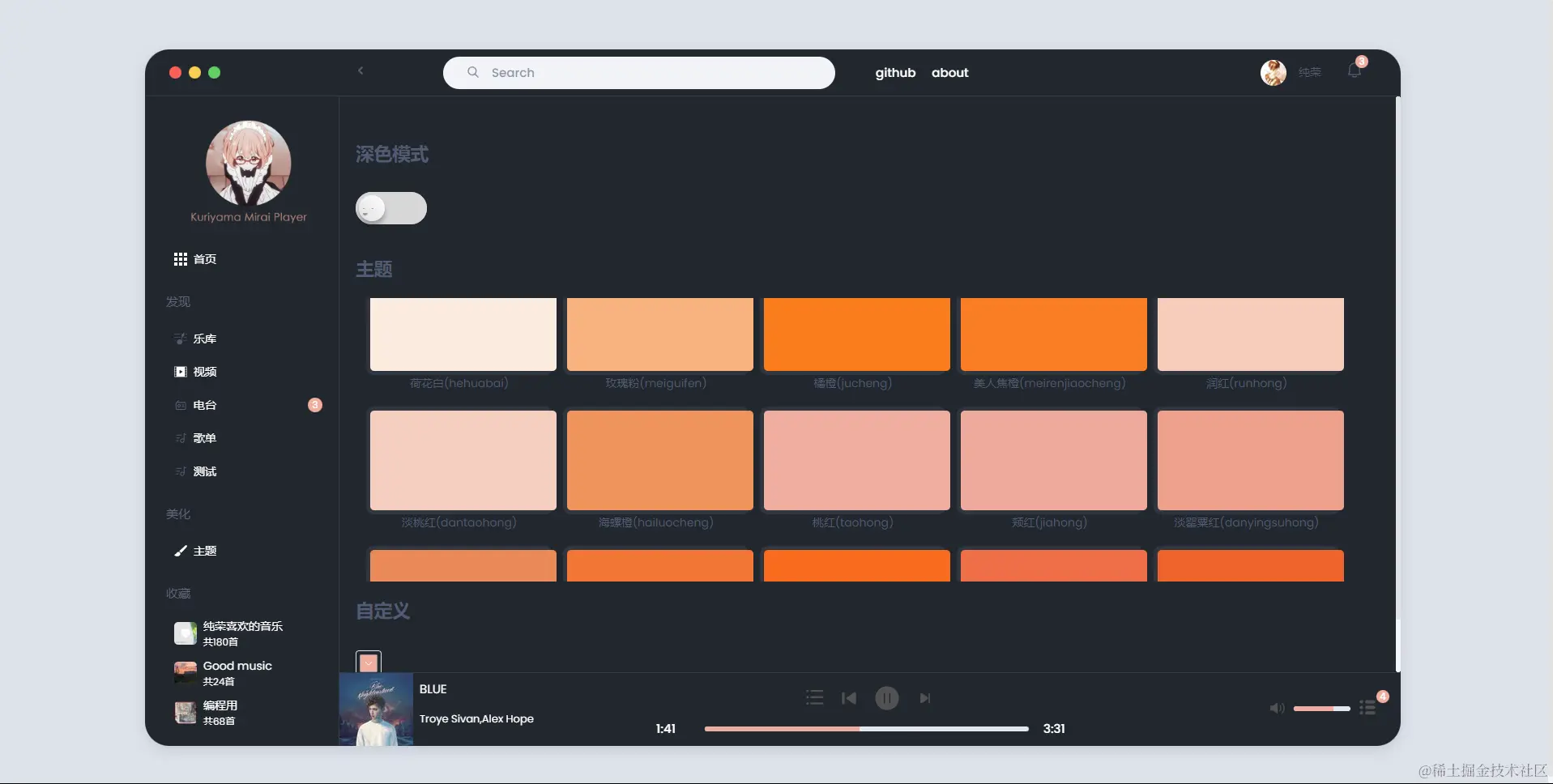Click the 电台 radio icon with badge
Screen dimensions: 1553x784
pos(180,405)
